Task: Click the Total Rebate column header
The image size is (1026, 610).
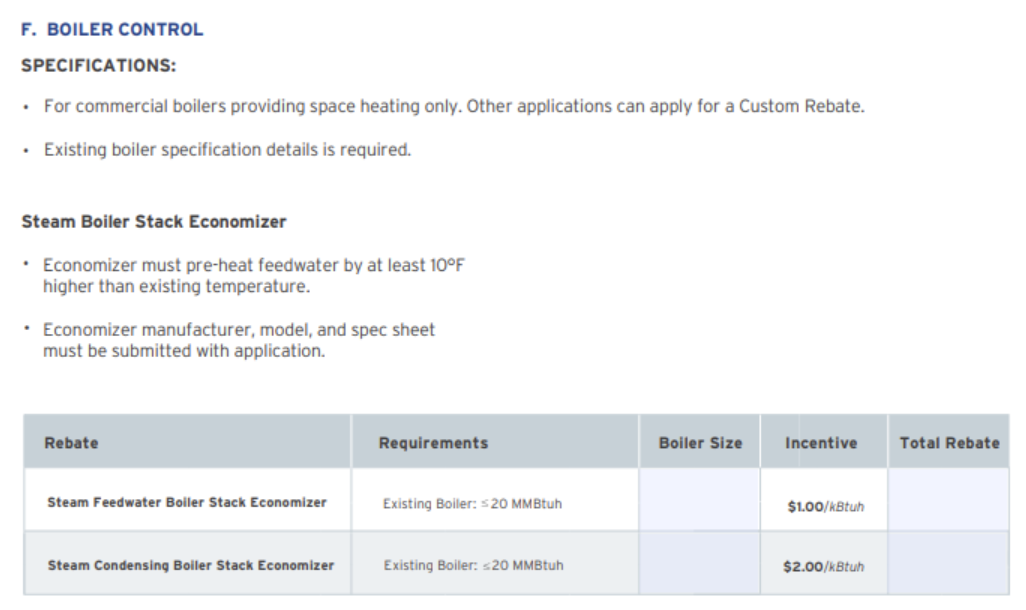Action: tap(949, 443)
